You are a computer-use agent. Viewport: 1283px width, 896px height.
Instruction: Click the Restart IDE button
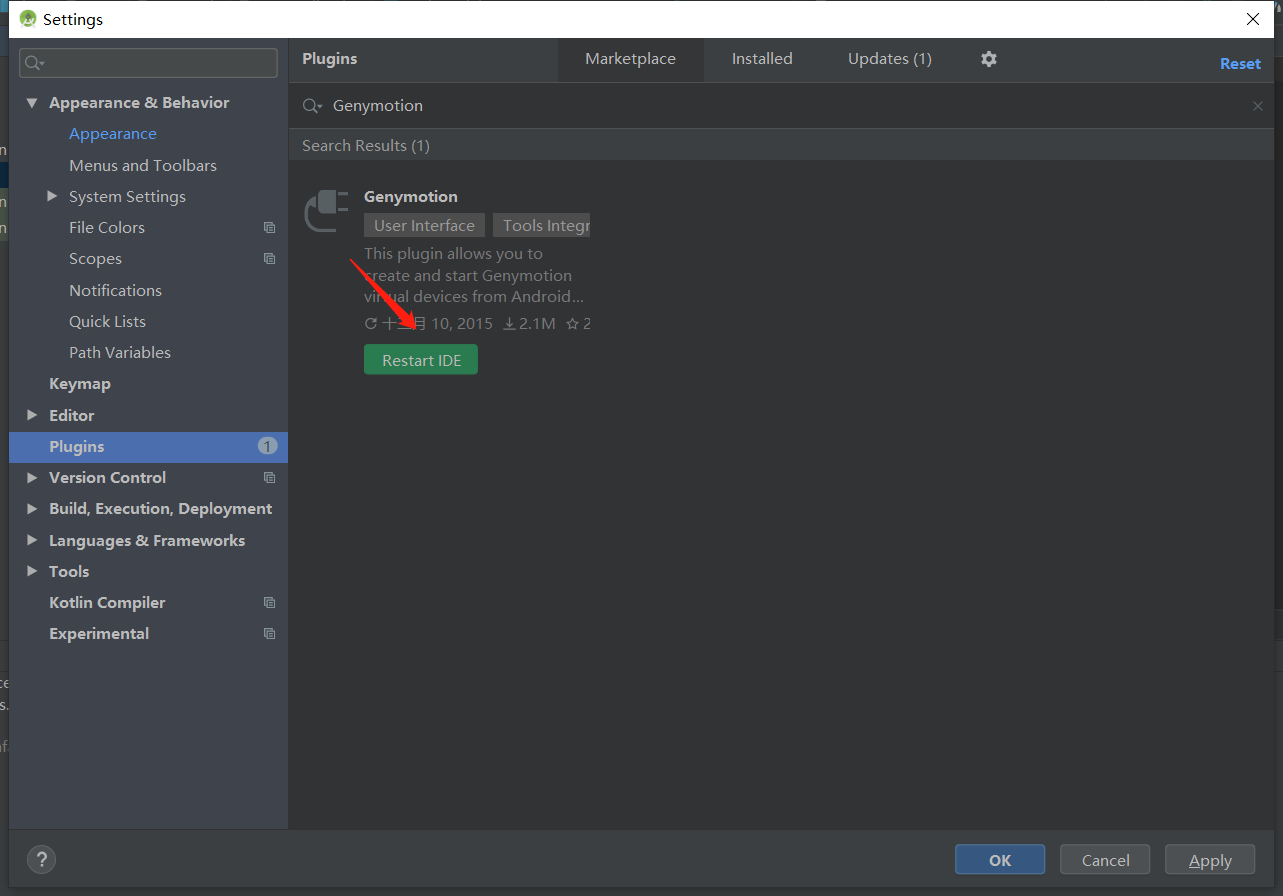click(x=420, y=359)
